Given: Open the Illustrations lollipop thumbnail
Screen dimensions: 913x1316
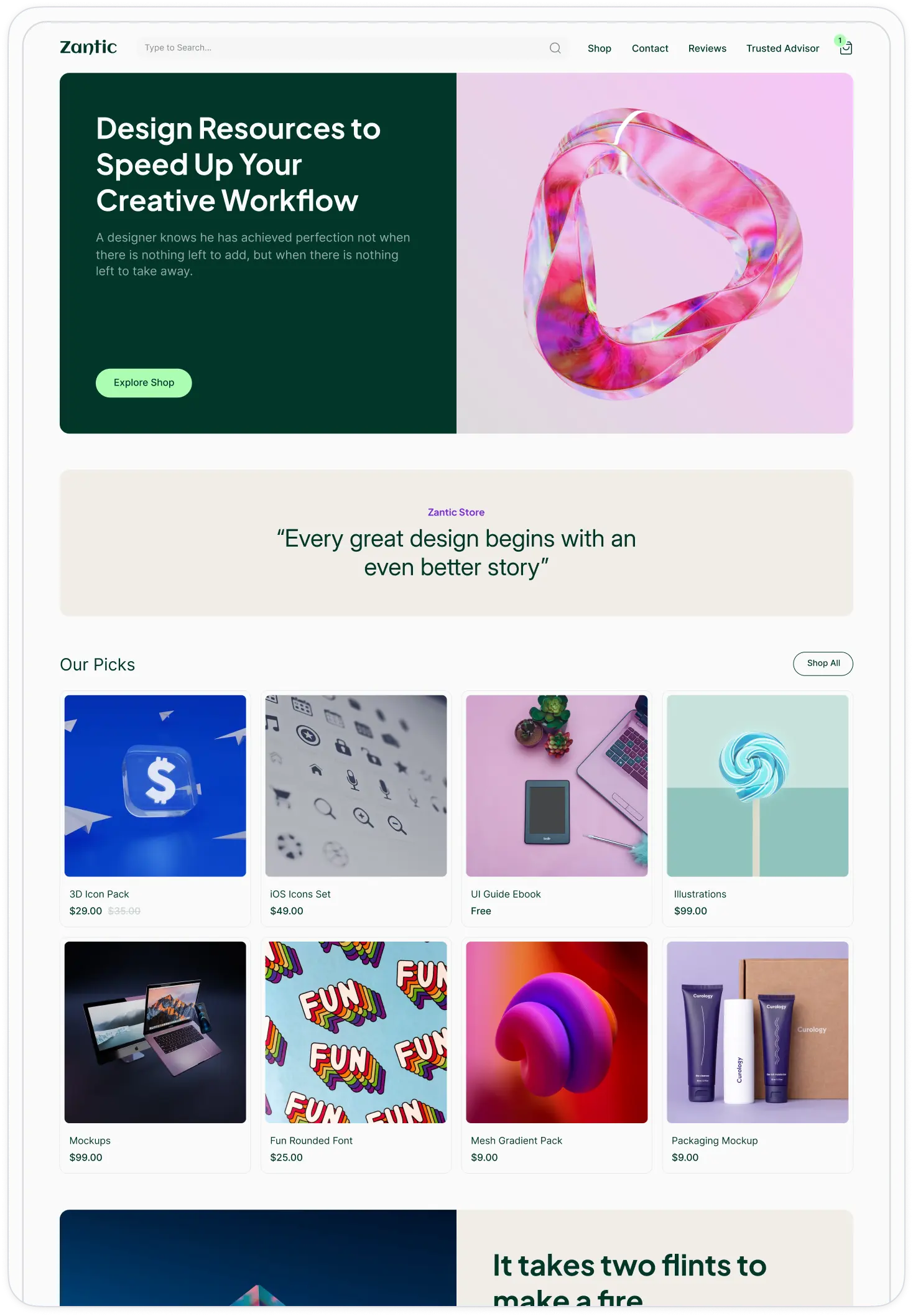Looking at the screenshot, I should tap(758, 785).
